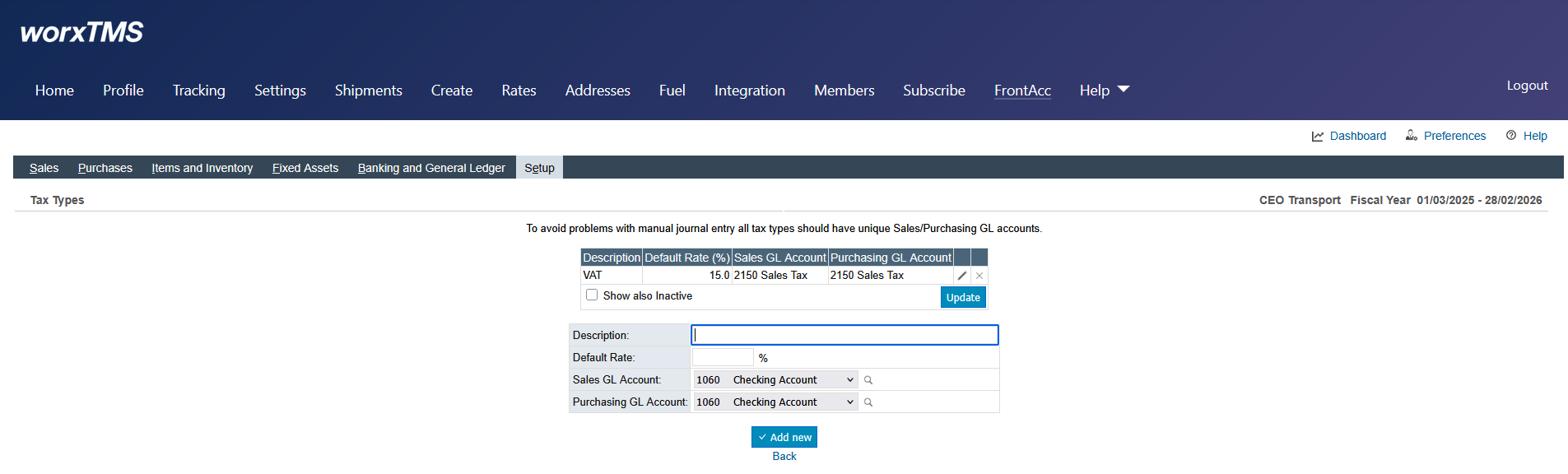Open the Preferences icon link
Screen dimensions: 1568x474
pos(1412,136)
